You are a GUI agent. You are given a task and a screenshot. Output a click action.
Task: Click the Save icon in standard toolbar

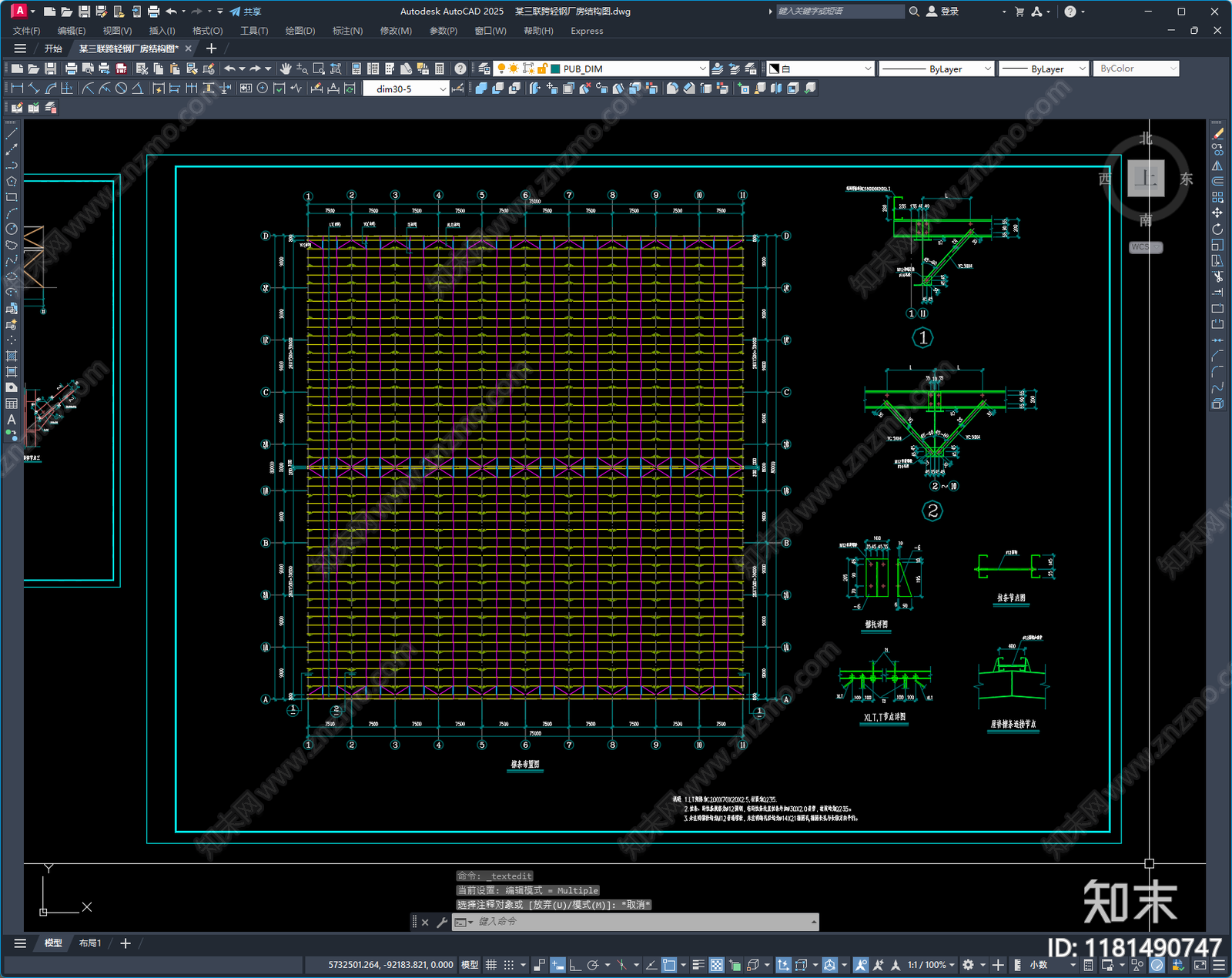coord(50,69)
